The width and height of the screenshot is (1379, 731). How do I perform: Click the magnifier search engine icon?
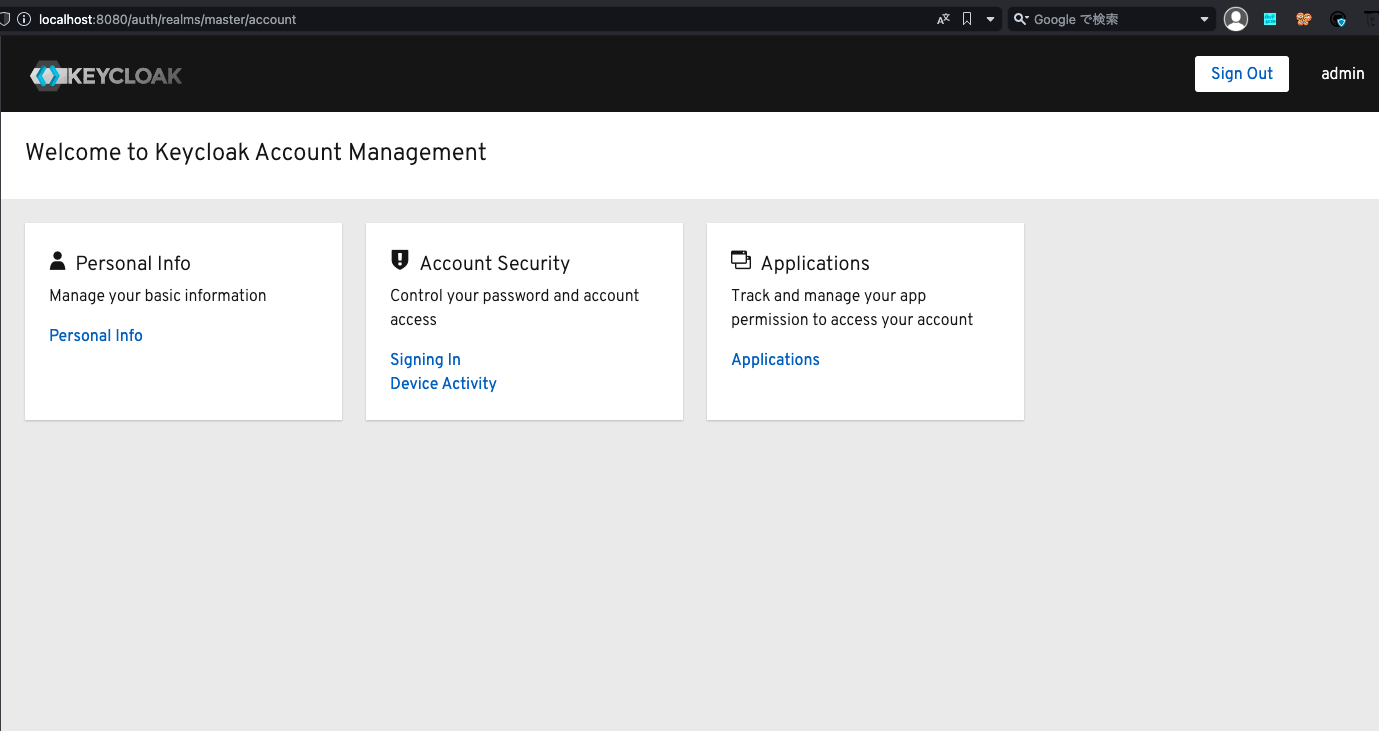pyautogui.click(x=1021, y=19)
